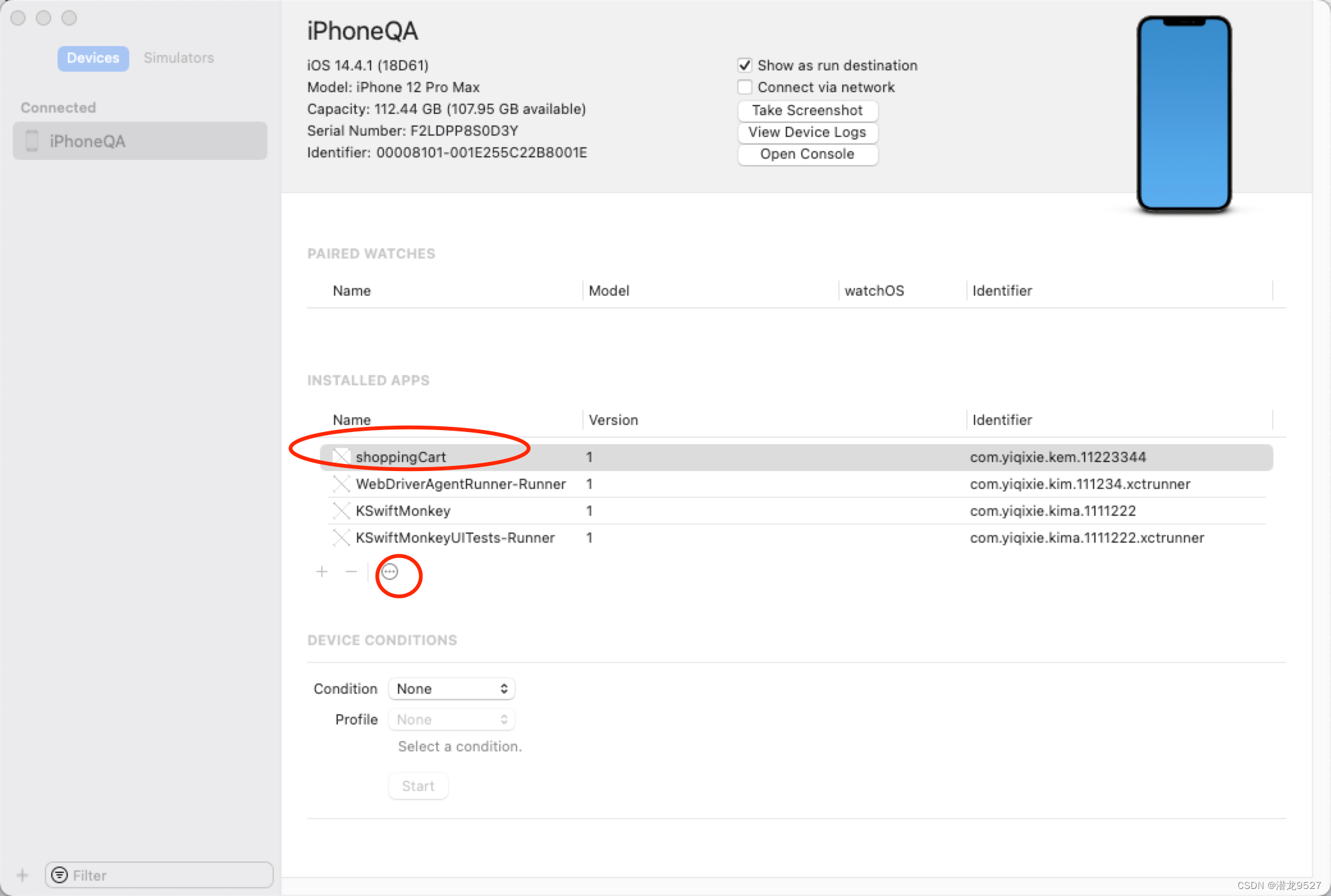The height and width of the screenshot is (896, 1331).
Task: Switch to the Simulators tab
Action: click(x=179, y=58)
